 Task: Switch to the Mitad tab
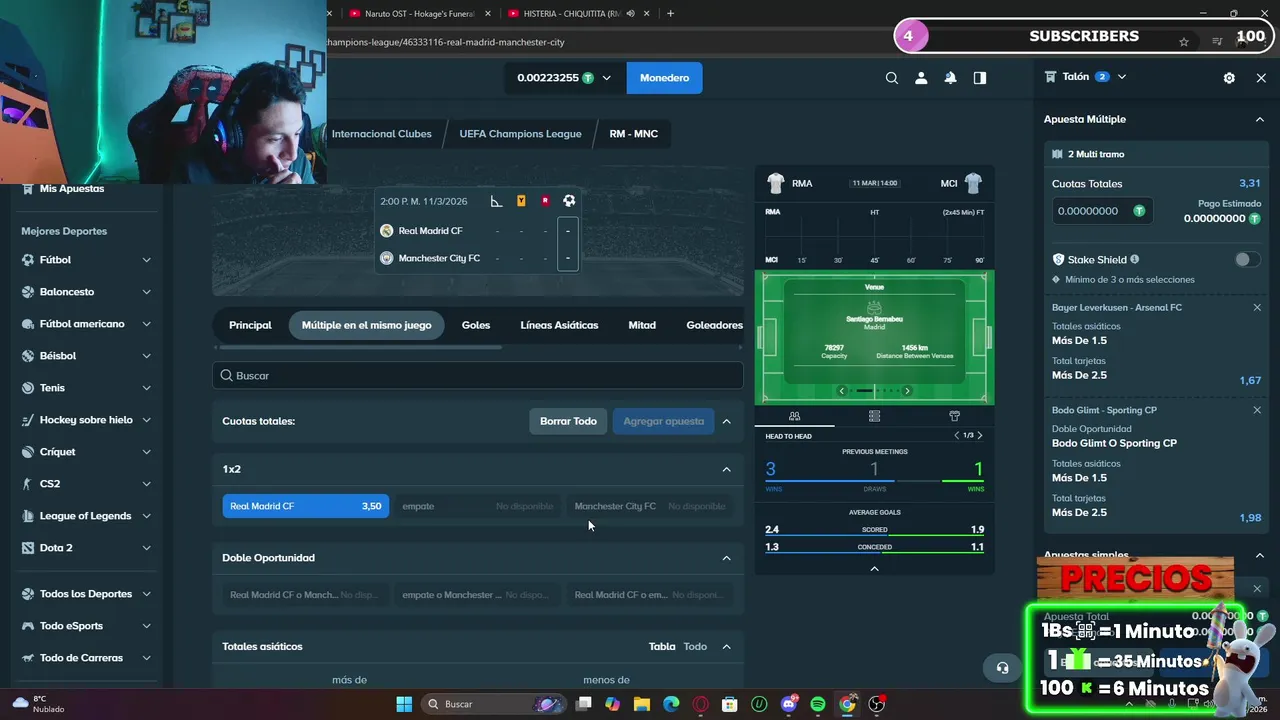pyautogui.click(x=642, y=325)
